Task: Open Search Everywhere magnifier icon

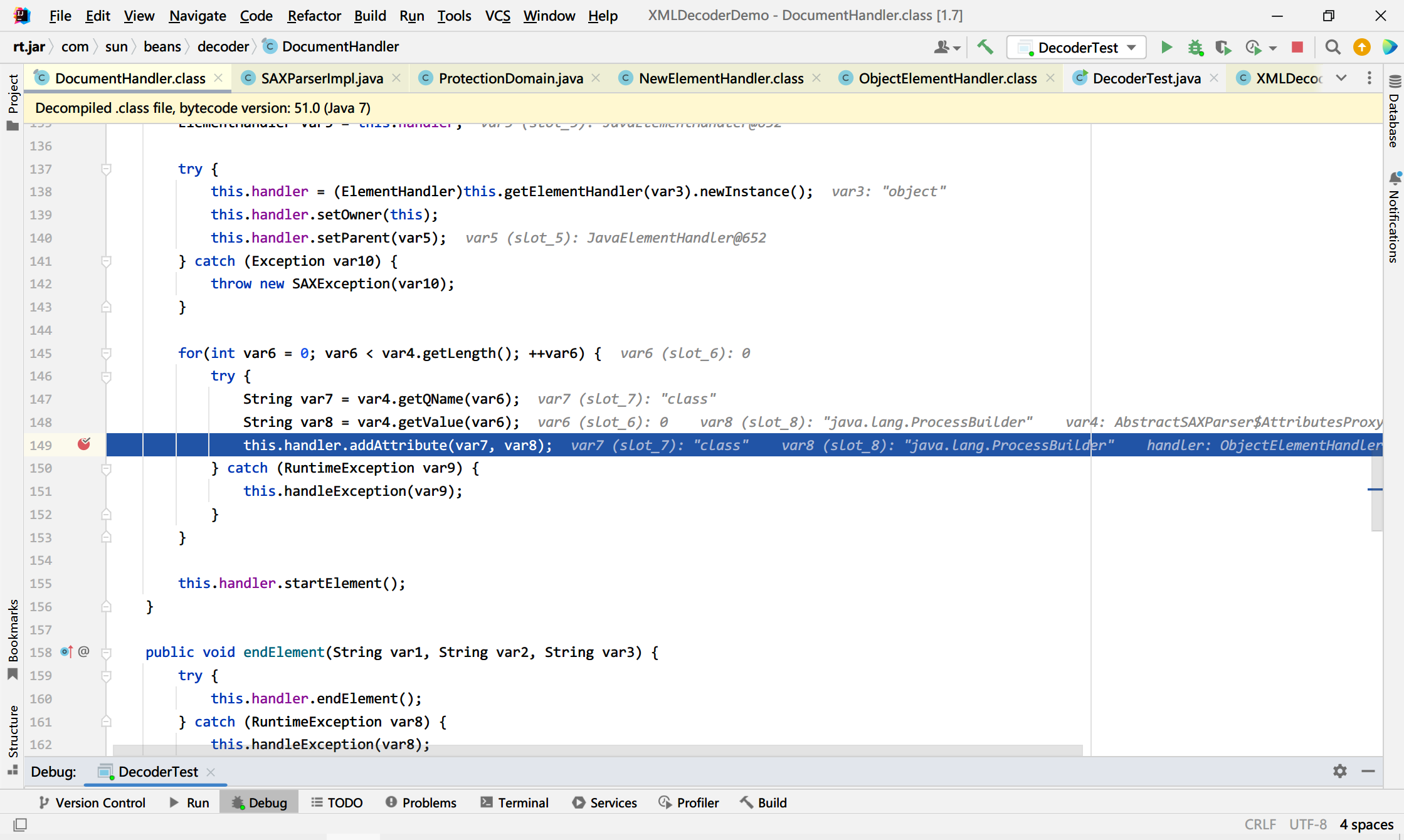Action: [x=1333, y=48]
